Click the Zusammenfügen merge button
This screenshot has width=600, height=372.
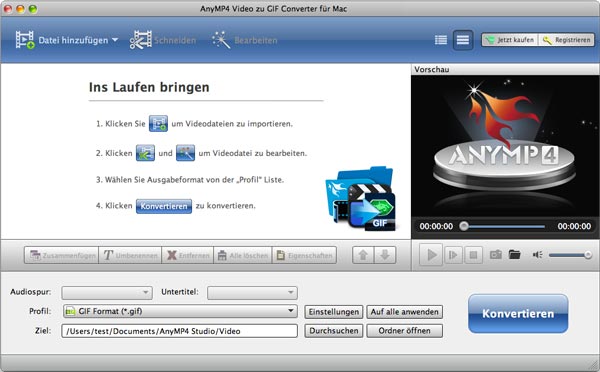click(x=62, y=255)
